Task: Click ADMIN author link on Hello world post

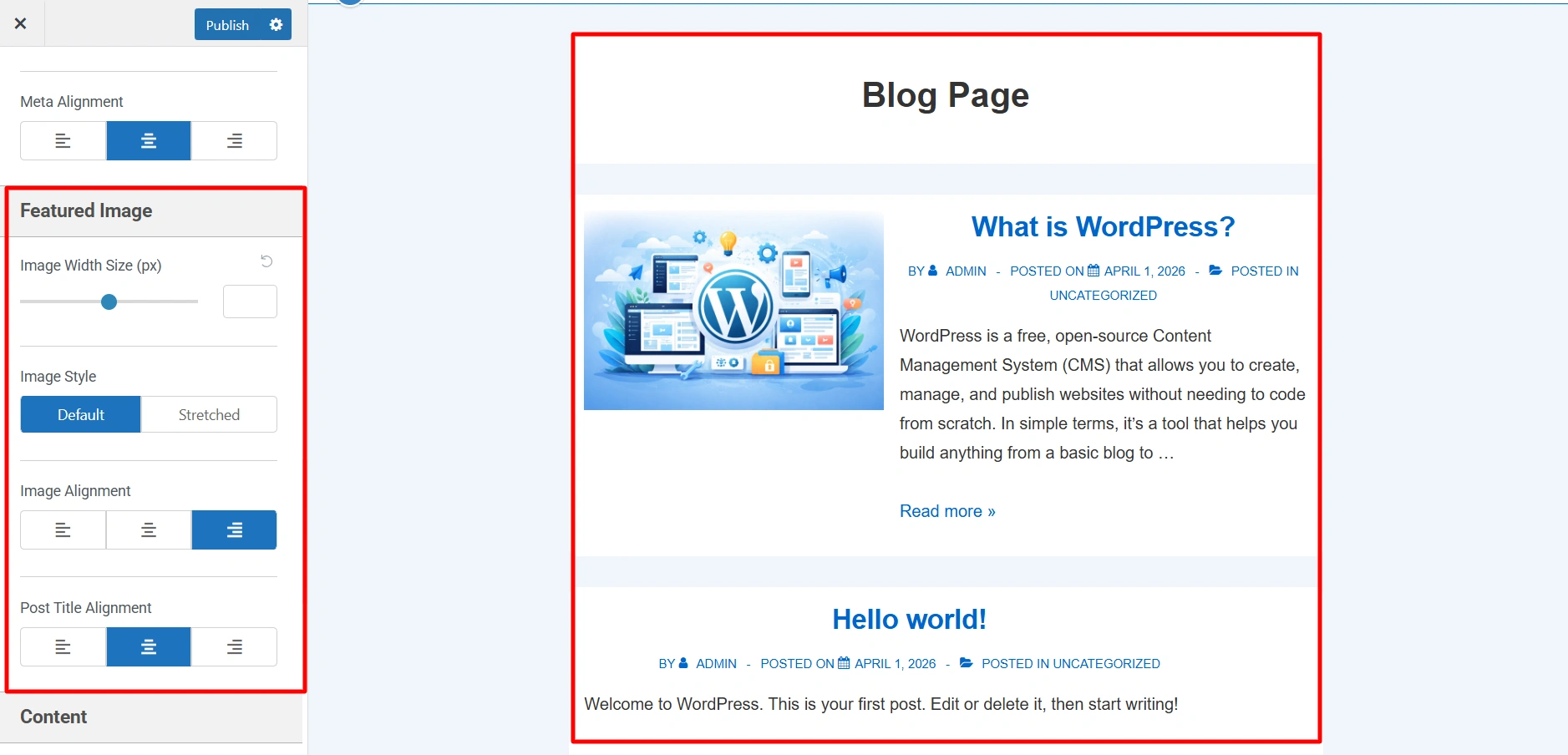Action: click(x=716, y=664)
